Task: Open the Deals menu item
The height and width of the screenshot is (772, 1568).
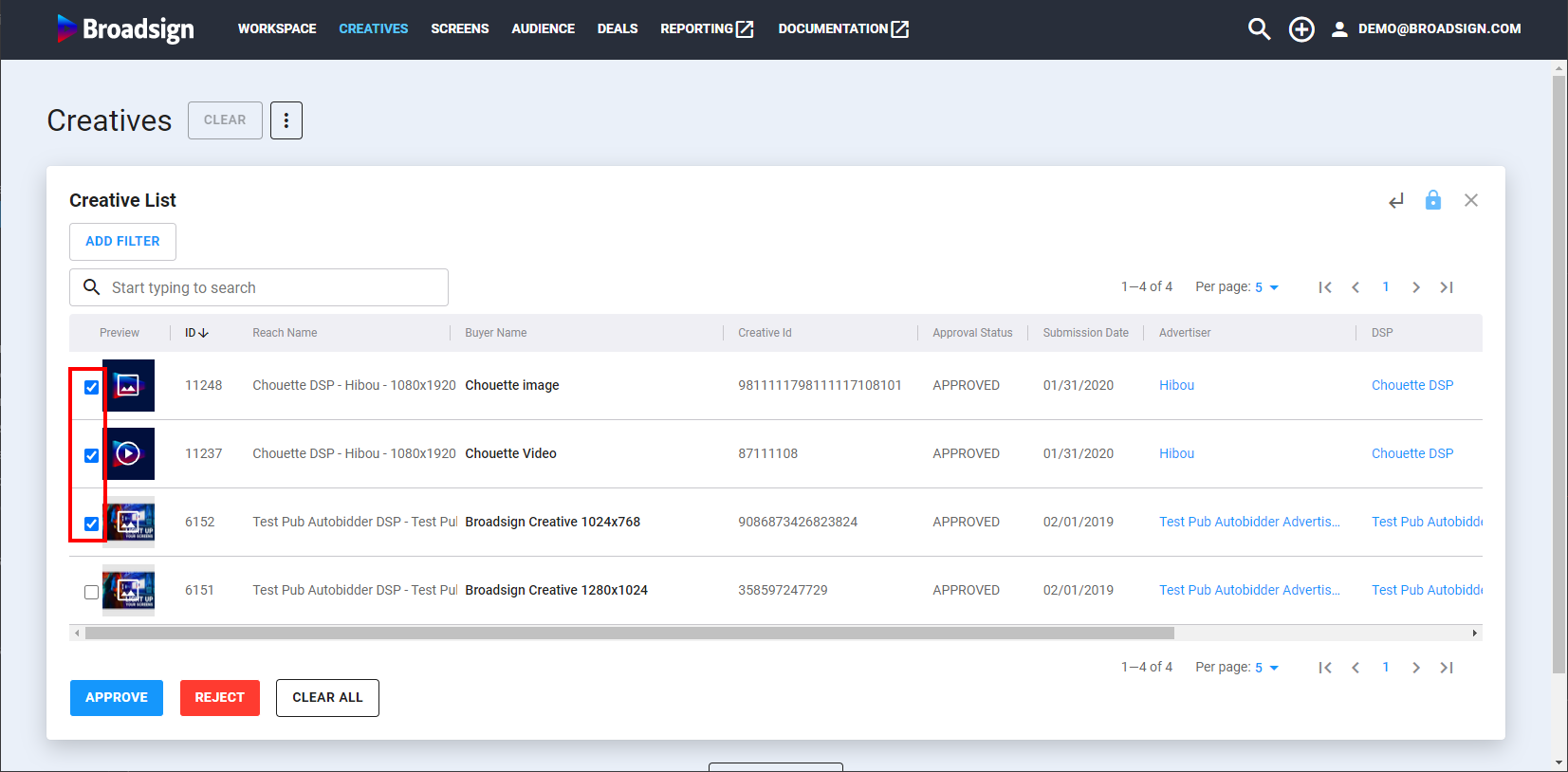Action: pos(617,29)
